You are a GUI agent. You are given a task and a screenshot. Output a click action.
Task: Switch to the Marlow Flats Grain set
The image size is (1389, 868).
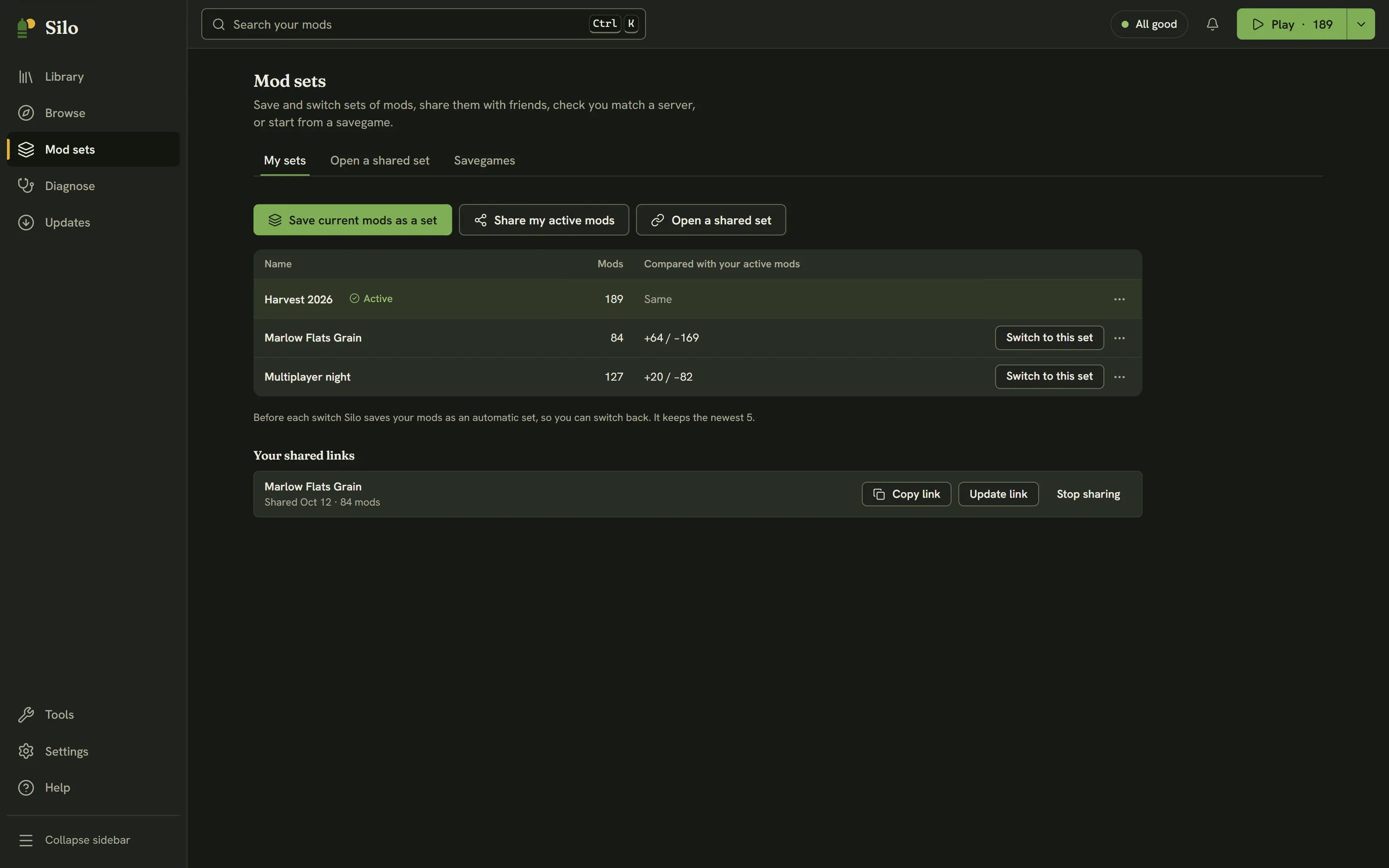1049,338
